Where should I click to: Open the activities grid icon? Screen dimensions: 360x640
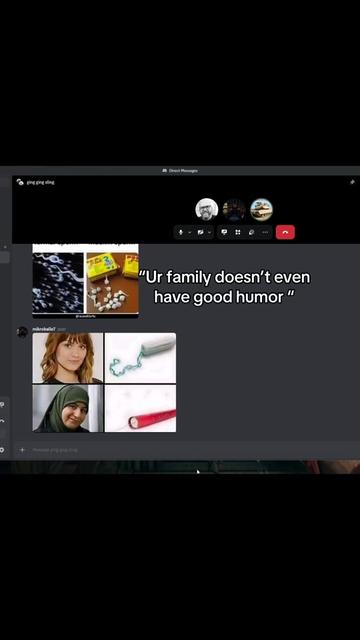click(238, 232)
